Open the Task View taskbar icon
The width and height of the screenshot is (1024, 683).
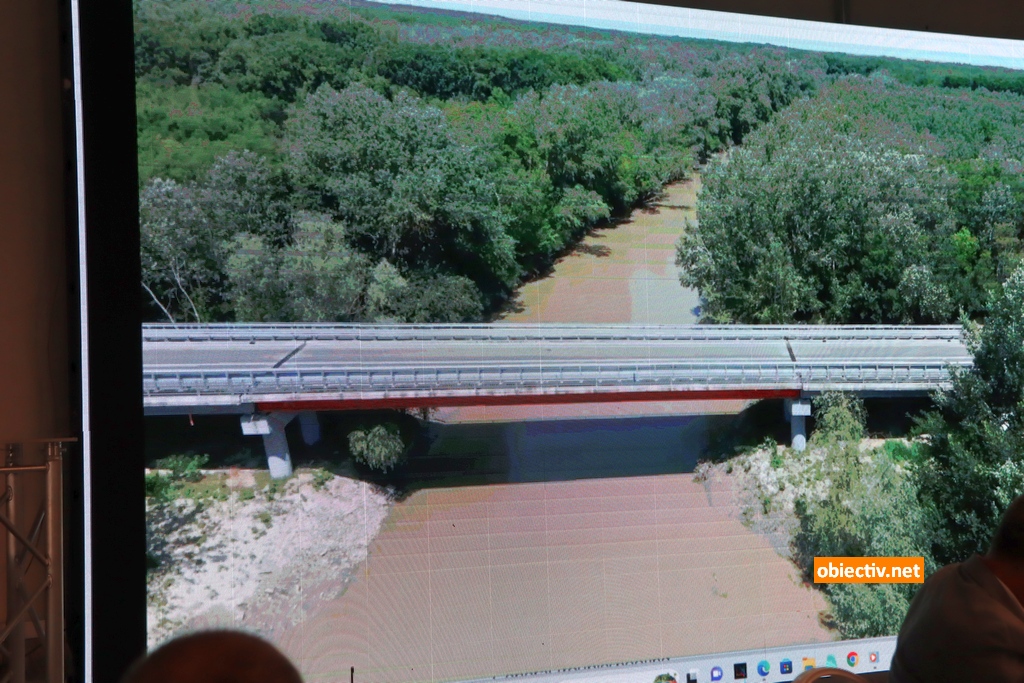(692, 676)
